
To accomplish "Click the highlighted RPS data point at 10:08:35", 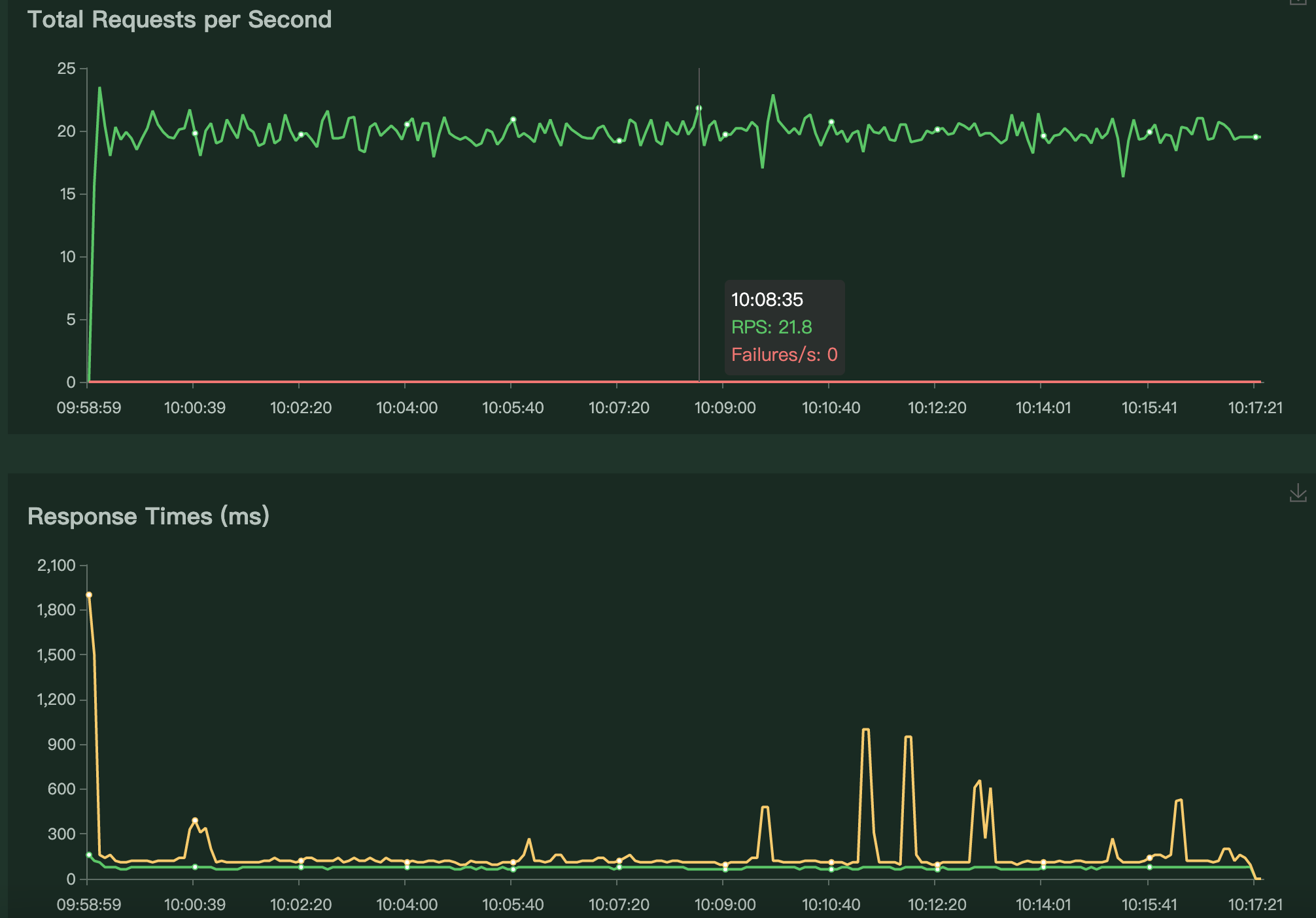I will click(x=699, y=109).
